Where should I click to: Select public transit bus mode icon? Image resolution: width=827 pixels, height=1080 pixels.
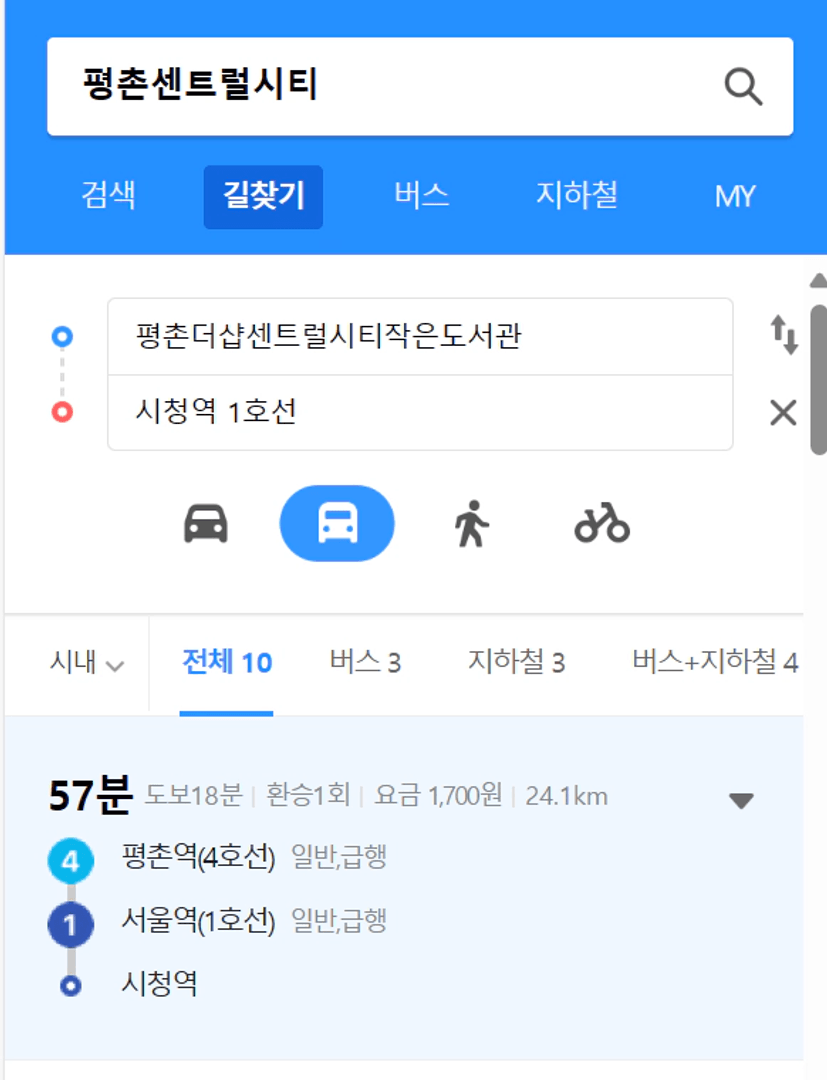pyautogui.click(x=337, y=523)
